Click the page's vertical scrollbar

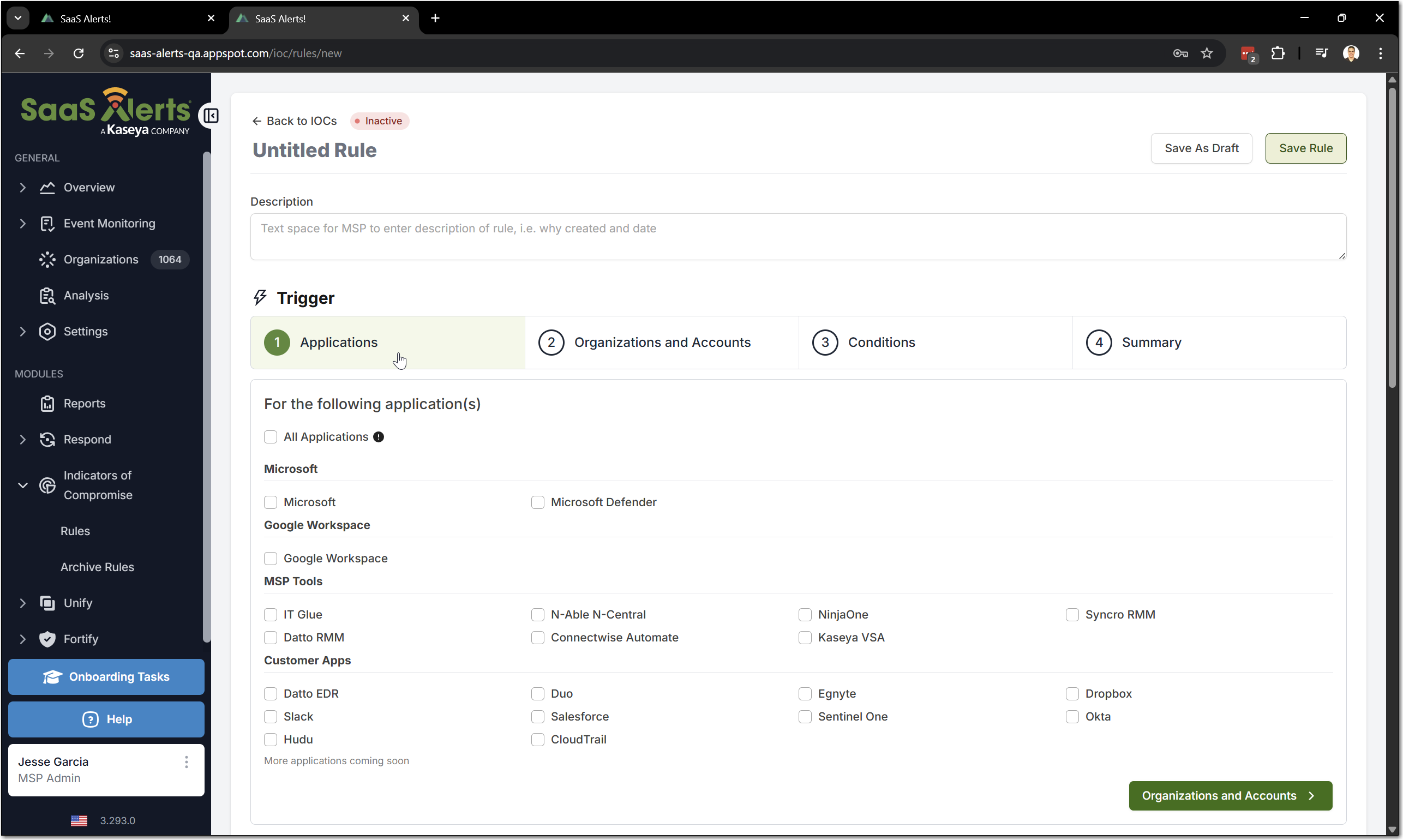coord(1392,238)
